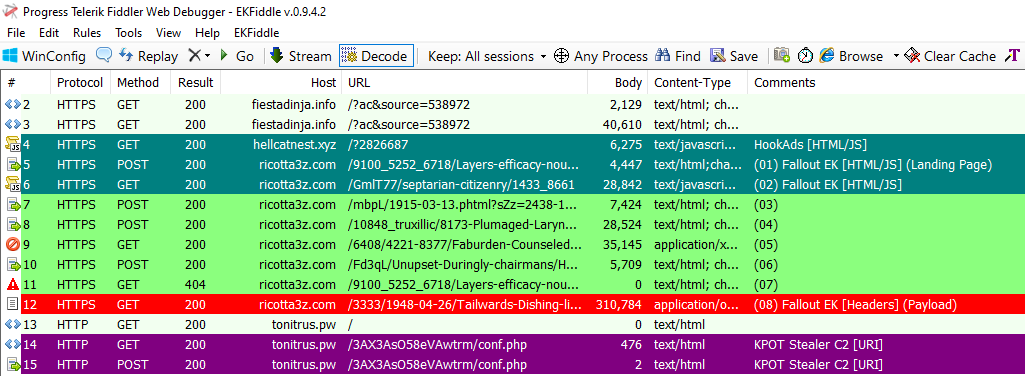Click the red warning icon of session 11
Image resolution: width=1025 pixels, height=376 pixels.
coord(12,284)
